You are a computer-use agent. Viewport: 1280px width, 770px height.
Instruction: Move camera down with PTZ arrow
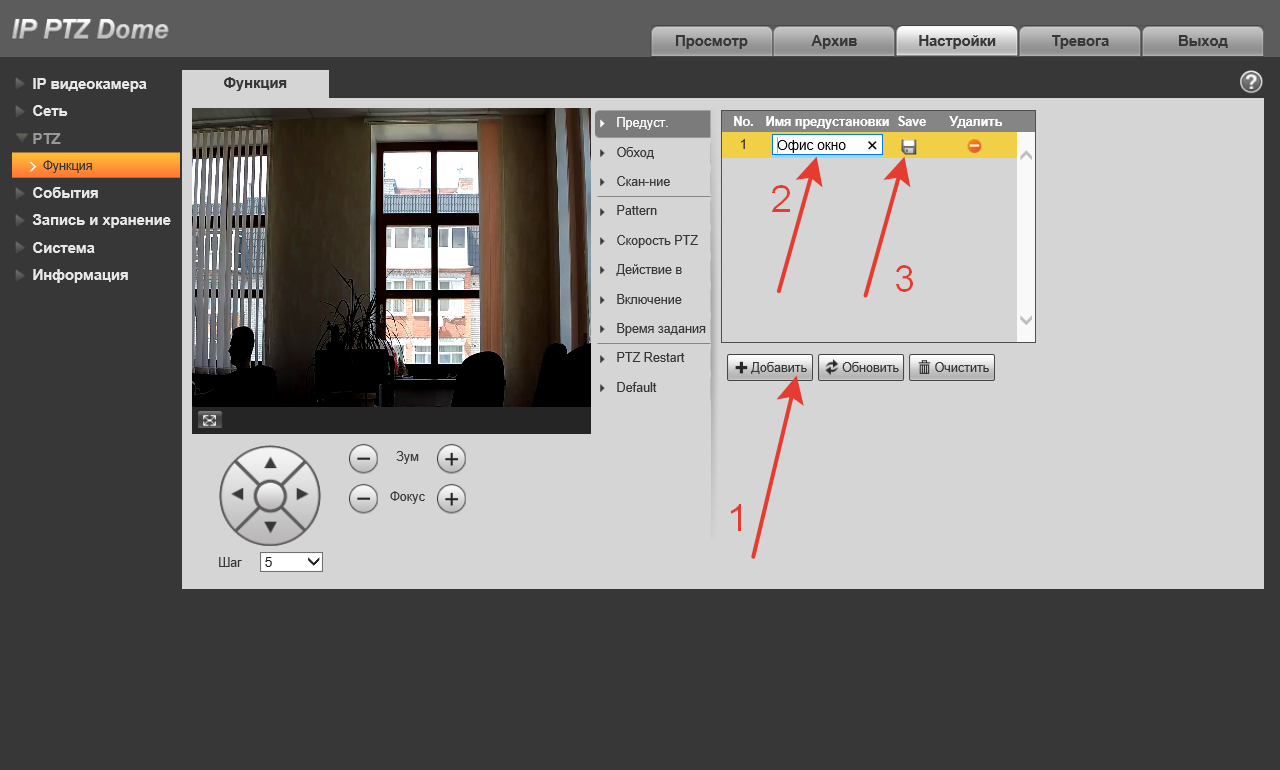(270, 527)
